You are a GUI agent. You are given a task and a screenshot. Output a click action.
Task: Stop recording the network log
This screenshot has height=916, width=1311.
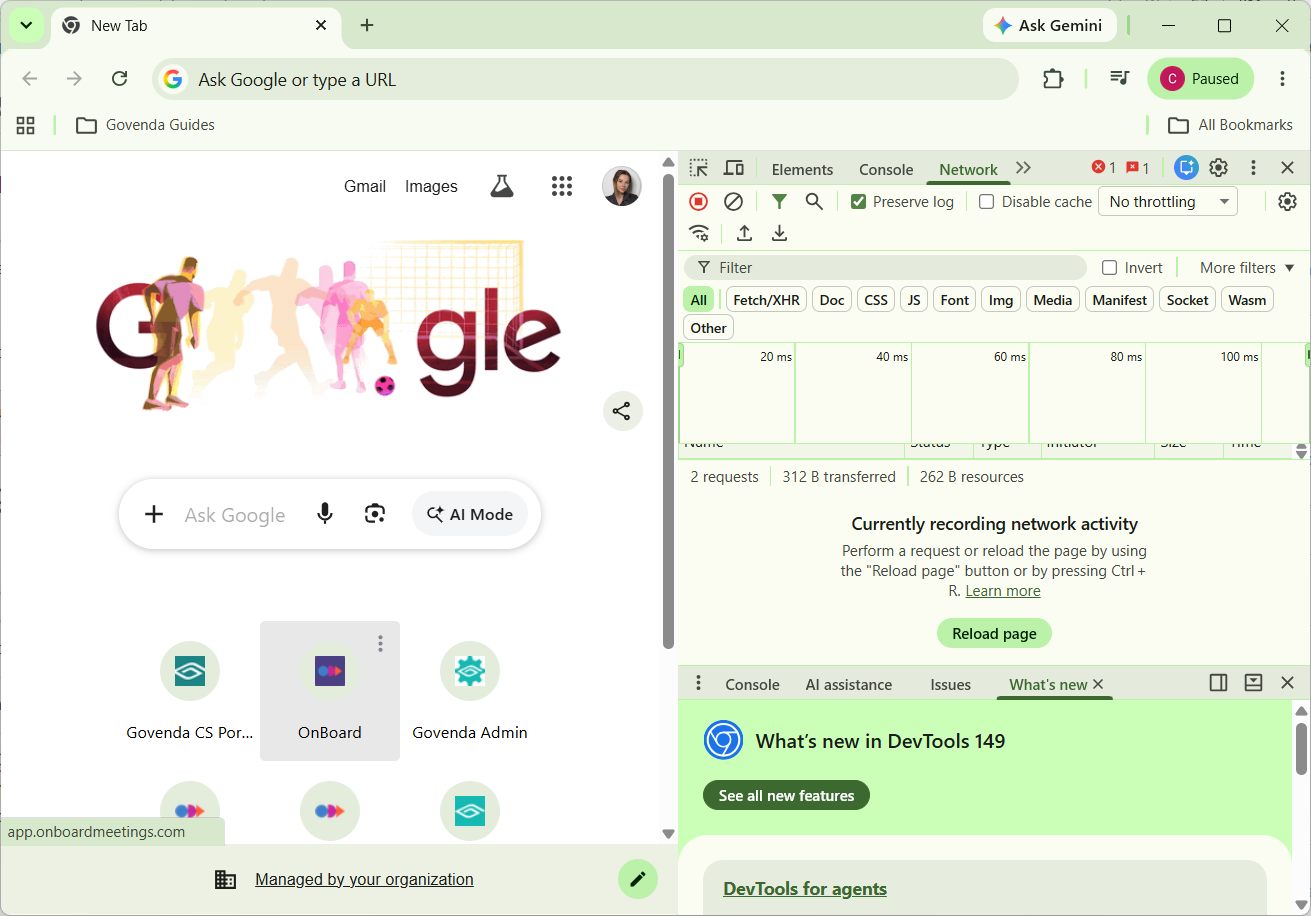[x=699, y=201]
